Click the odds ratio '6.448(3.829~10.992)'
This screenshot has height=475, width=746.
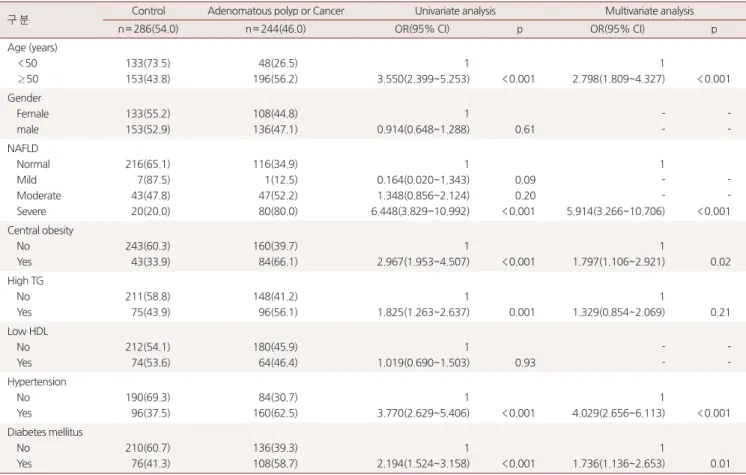point(421,211)
